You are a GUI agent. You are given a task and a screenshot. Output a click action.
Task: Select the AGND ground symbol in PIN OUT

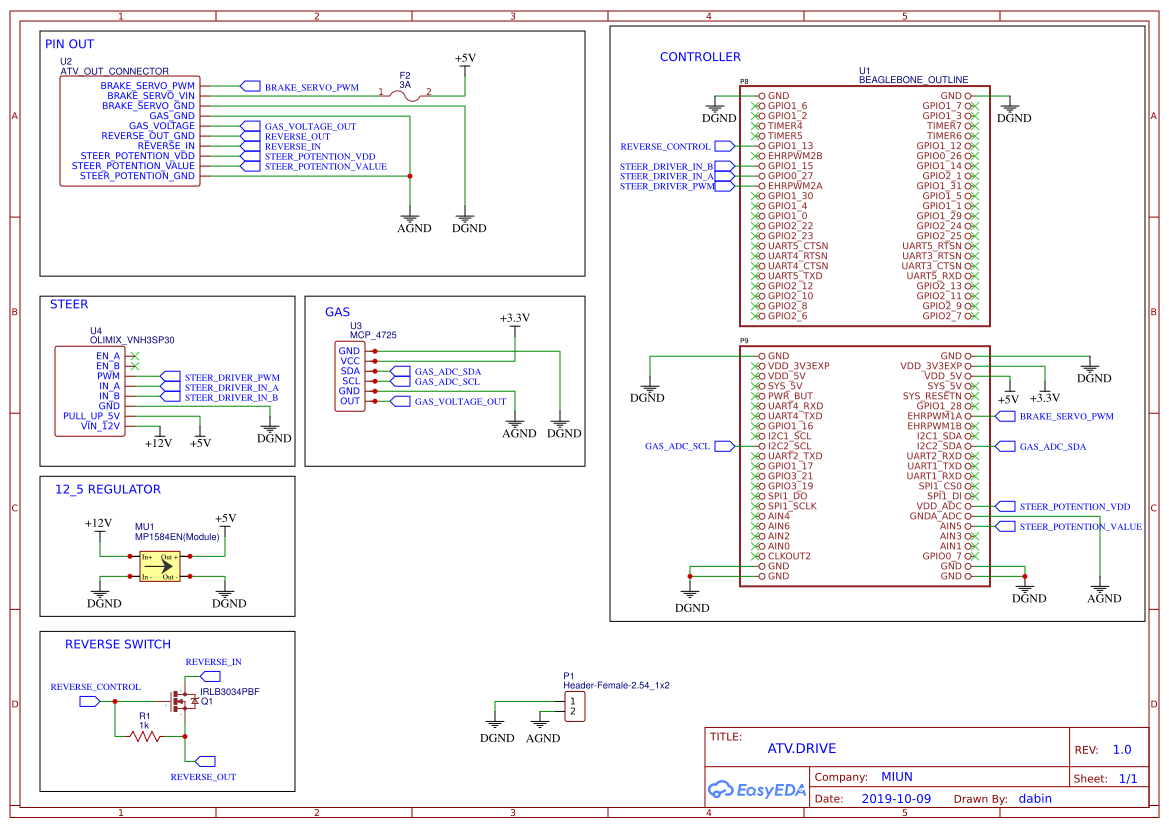coord(414,222)
